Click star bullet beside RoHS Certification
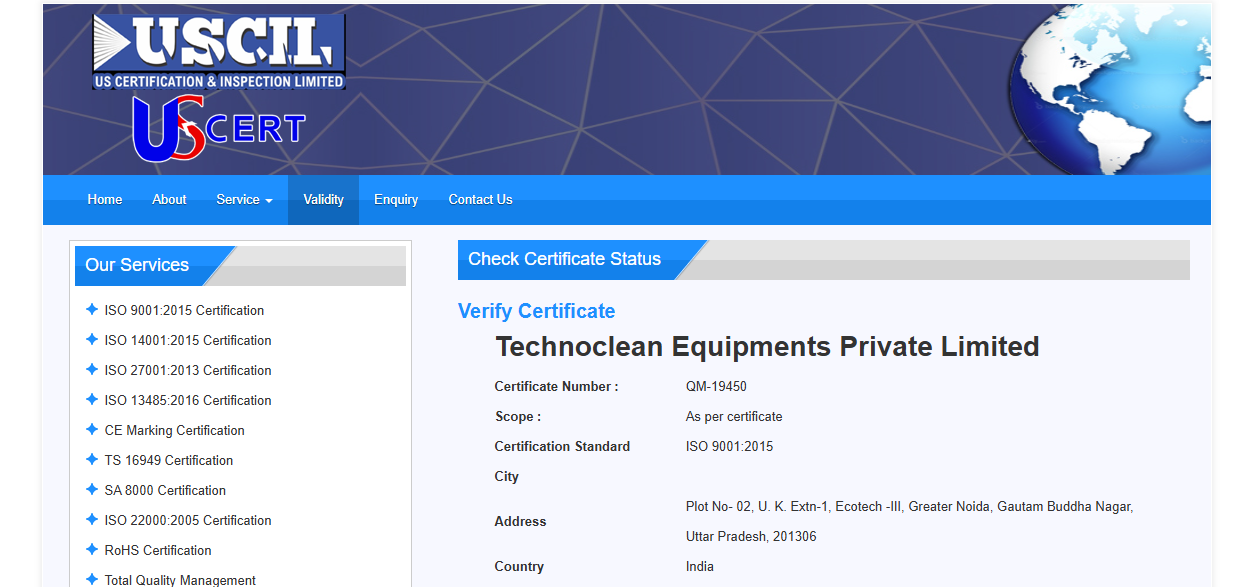The height and width of the screenshot is (587, 1252). pos(92,550)
